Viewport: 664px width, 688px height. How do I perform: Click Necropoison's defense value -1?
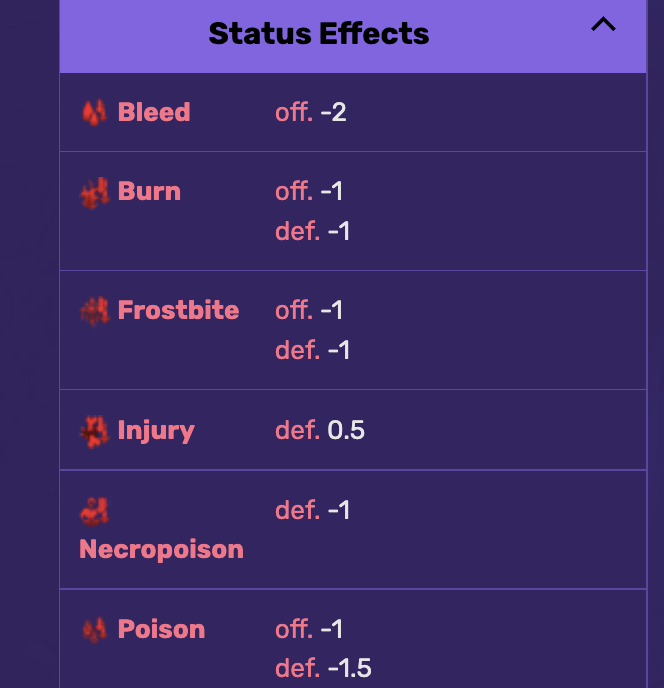tap(339, 510)
